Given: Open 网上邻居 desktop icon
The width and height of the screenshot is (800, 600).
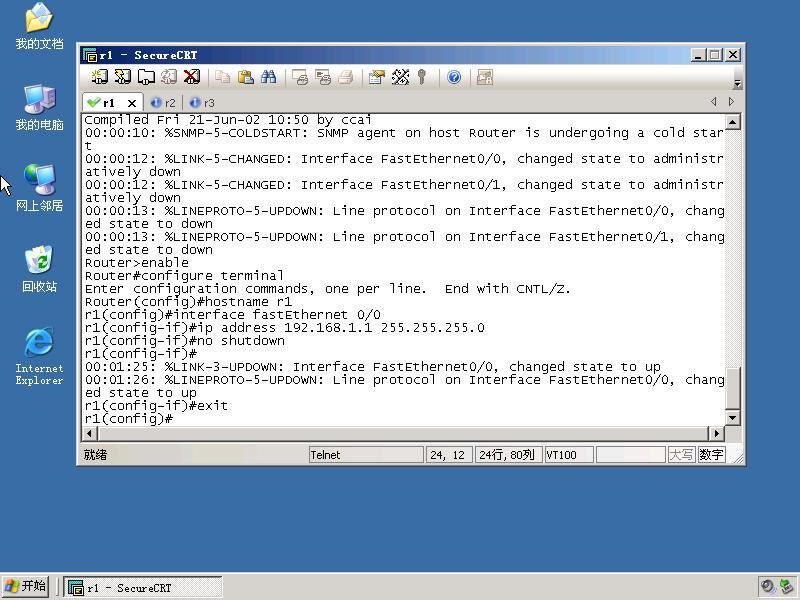Looking at the screenshot, I should tap(39, 188).
